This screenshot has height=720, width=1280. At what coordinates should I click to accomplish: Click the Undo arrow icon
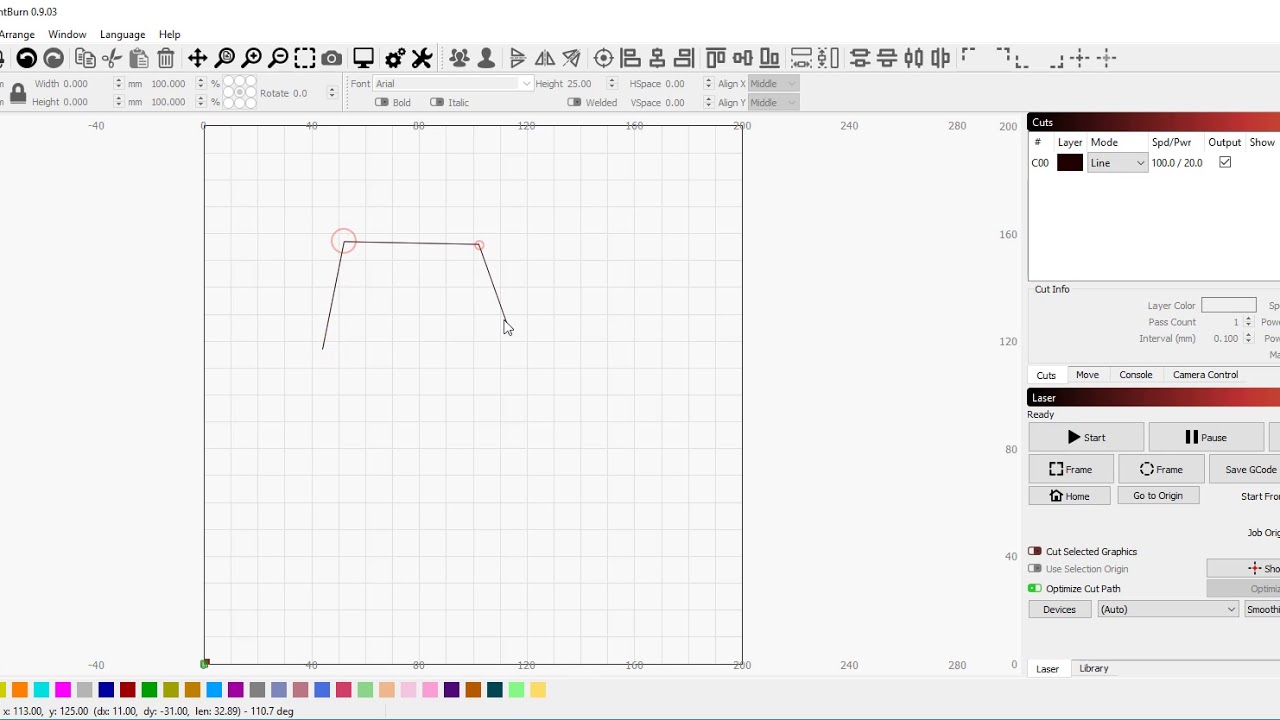pos(27,59)
